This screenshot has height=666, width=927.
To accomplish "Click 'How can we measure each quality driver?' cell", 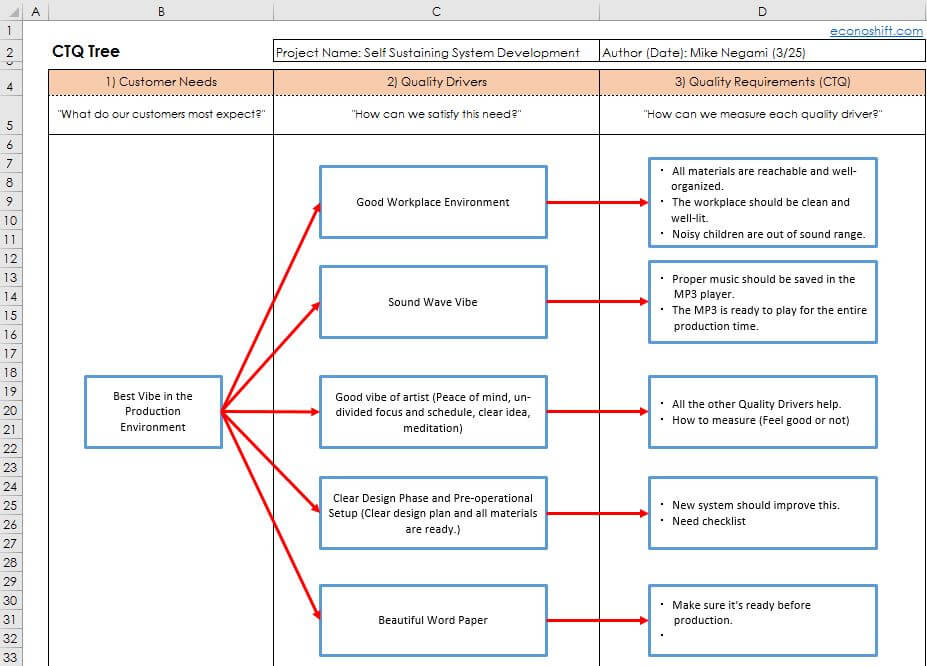I will pos(763,114).
